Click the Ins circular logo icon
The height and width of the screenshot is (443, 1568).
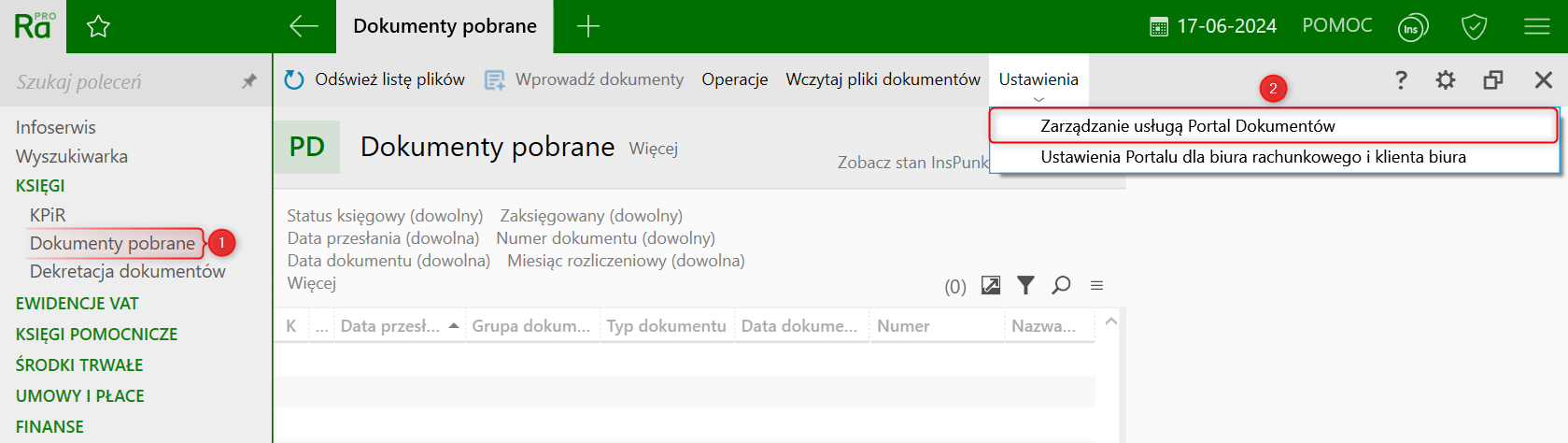pos(1413,27)
